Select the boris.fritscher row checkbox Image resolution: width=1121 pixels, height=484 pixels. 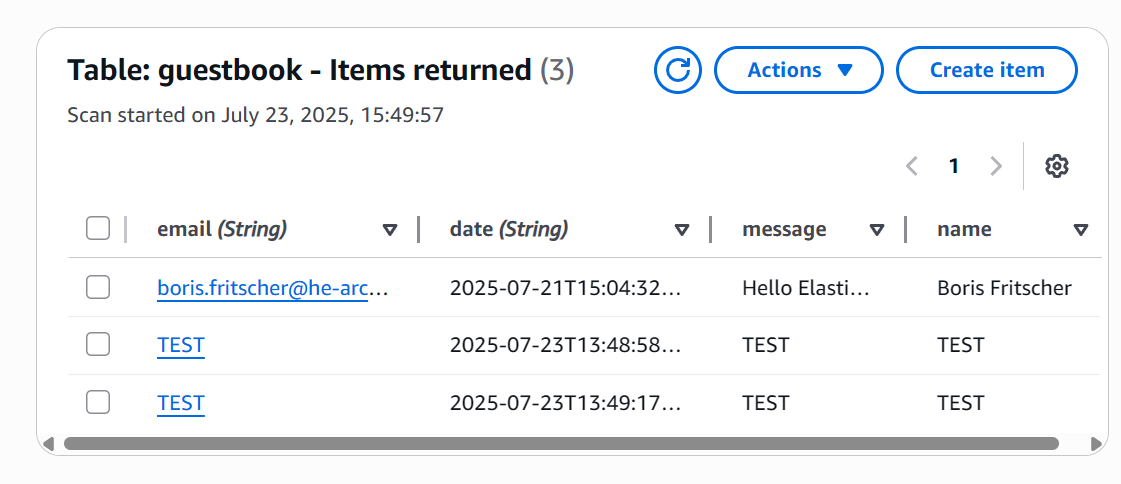98,288
